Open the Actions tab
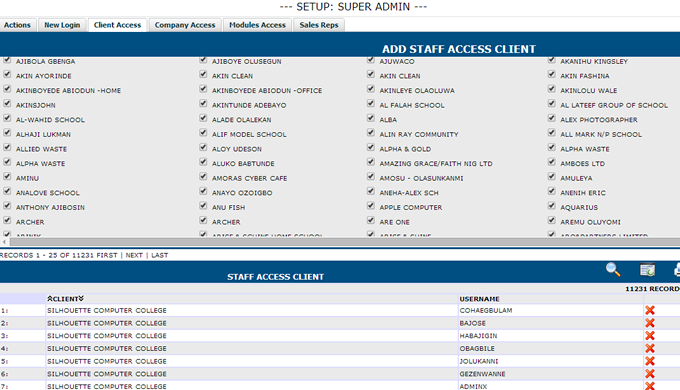Screen dimensions: 680x390 17,25
